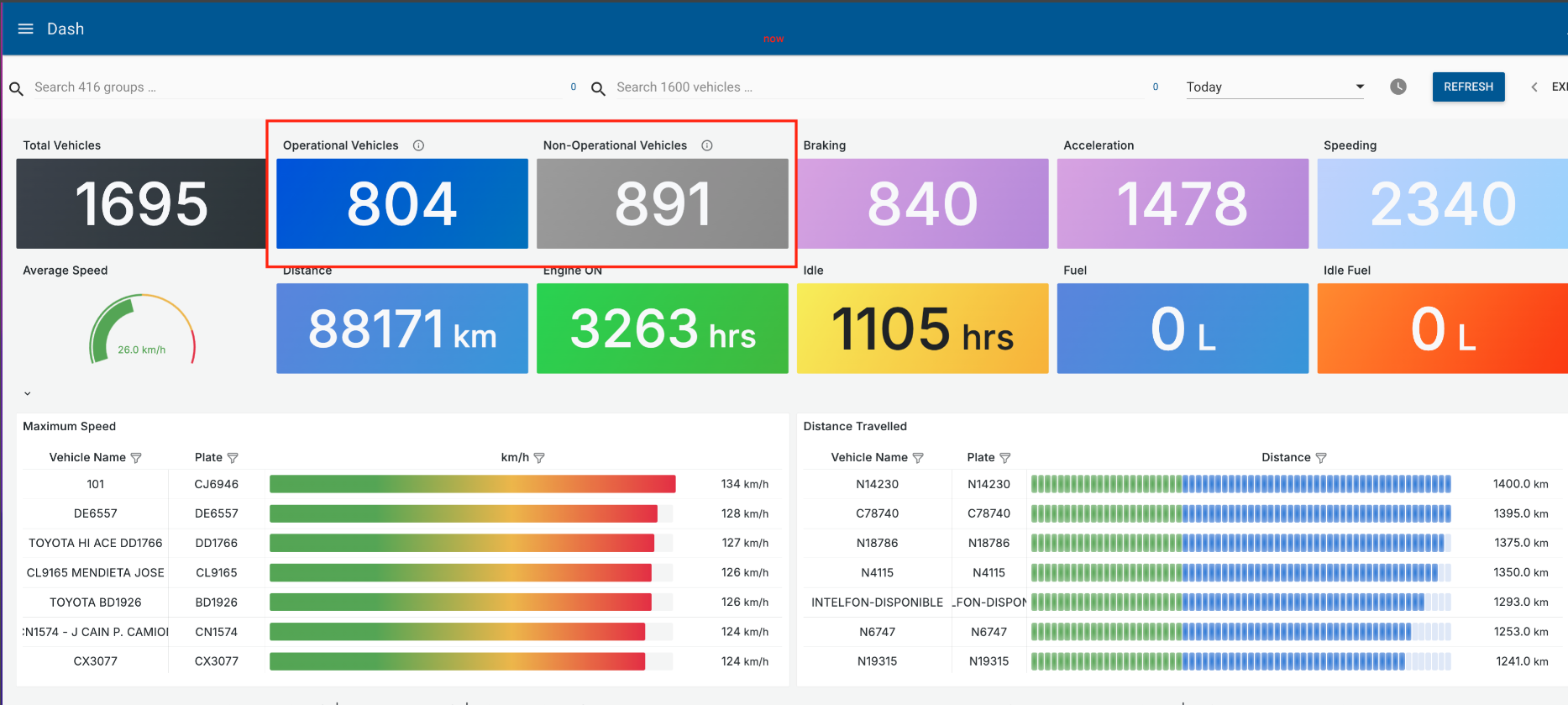Select the Non-Operational Vehicles 891 tile

663,203
